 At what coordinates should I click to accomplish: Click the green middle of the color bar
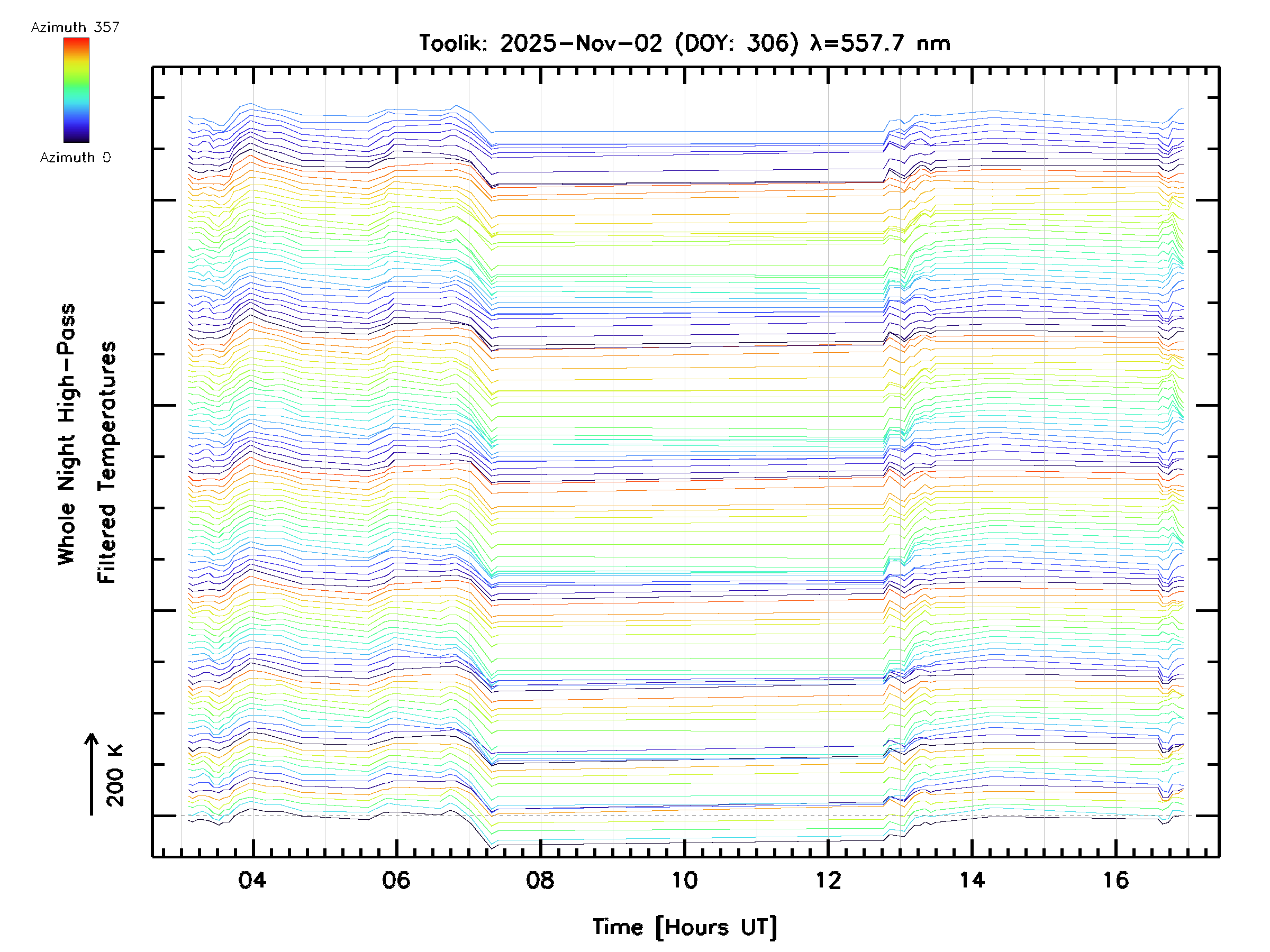coord(76,86)
